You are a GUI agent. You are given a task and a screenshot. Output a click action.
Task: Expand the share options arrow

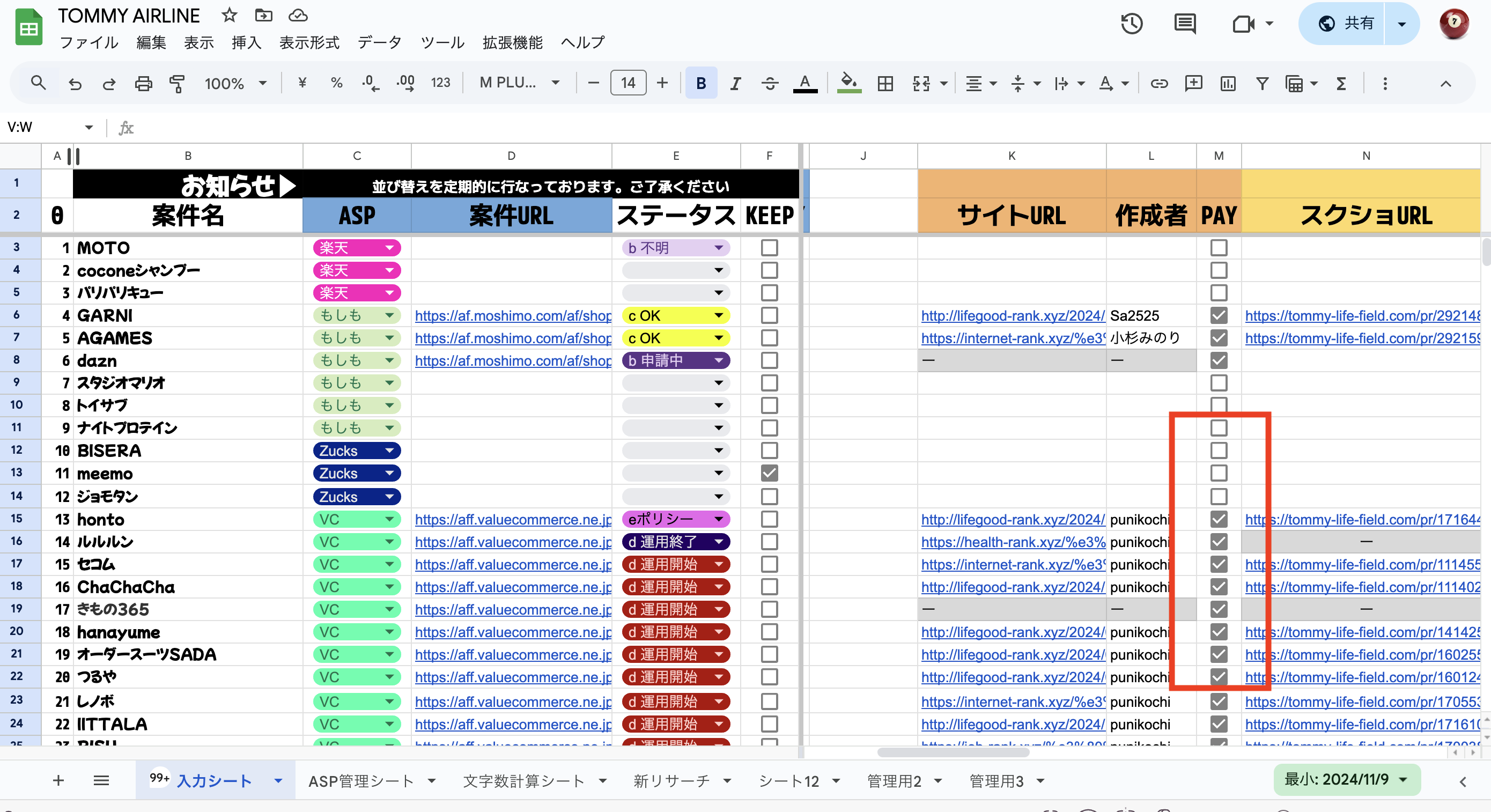[1401, 24]
